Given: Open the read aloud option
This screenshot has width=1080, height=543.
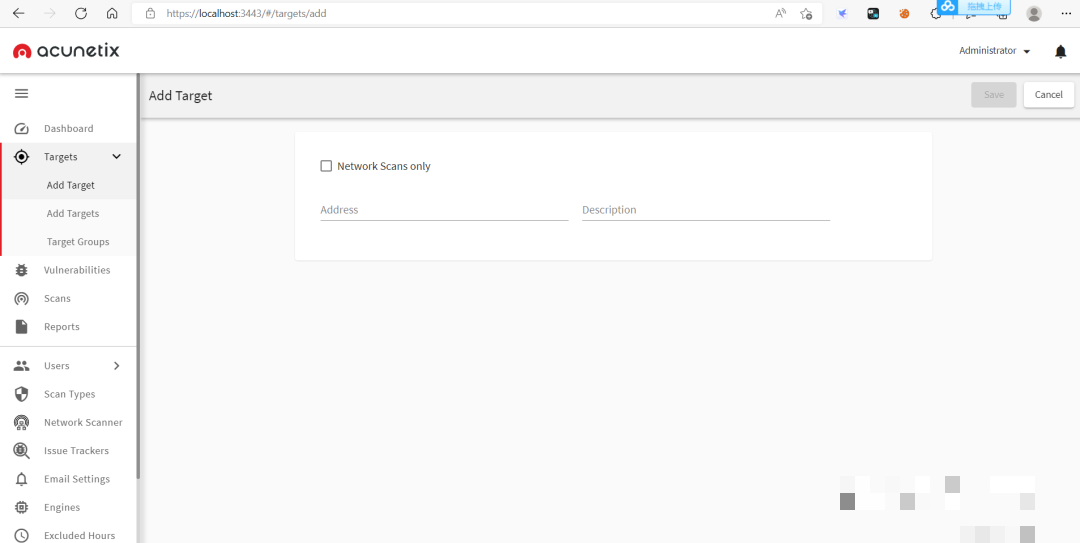Looking at the screenshot, I should coord(780,13).
